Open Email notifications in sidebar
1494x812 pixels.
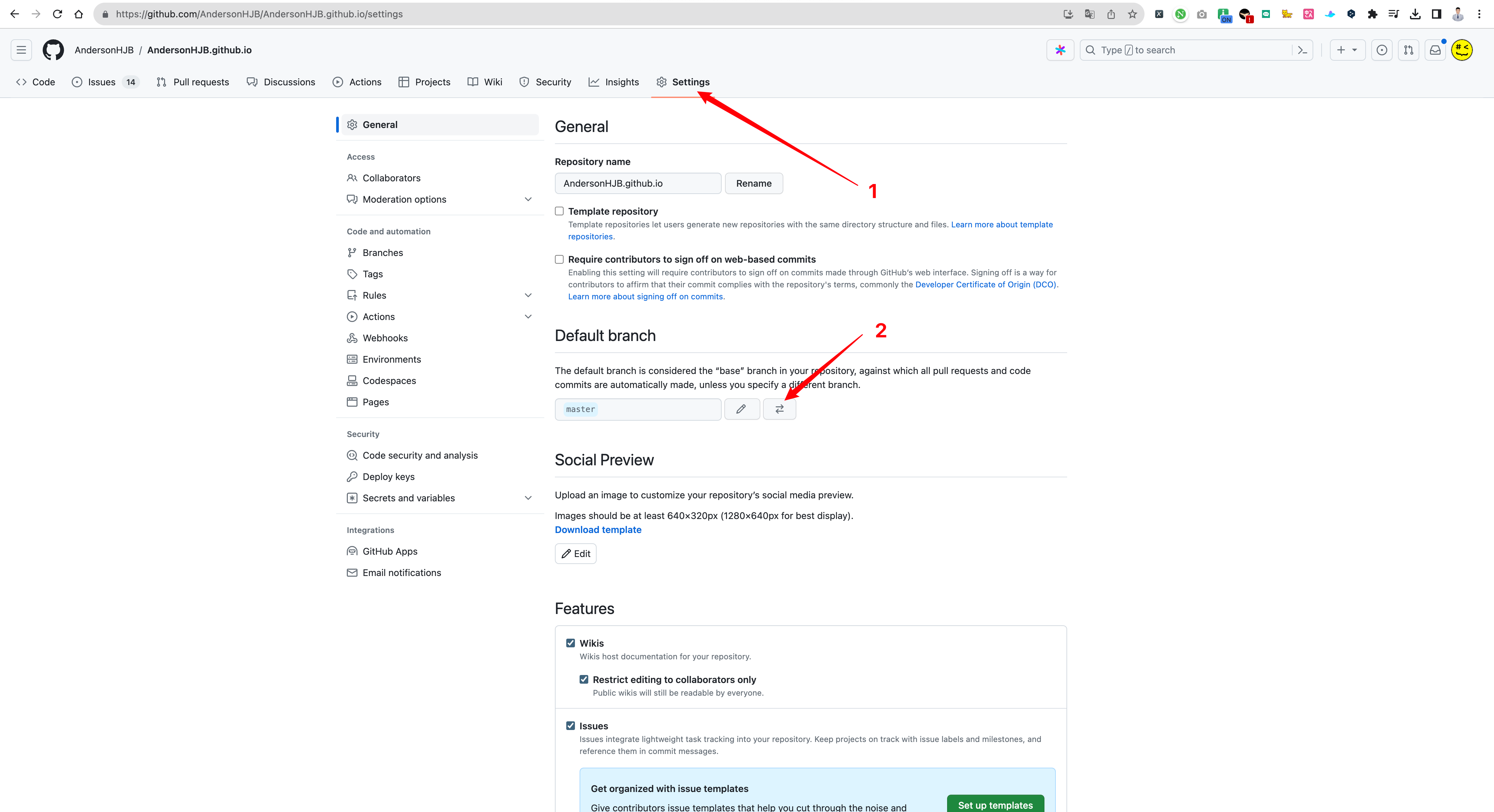(440, 573)
